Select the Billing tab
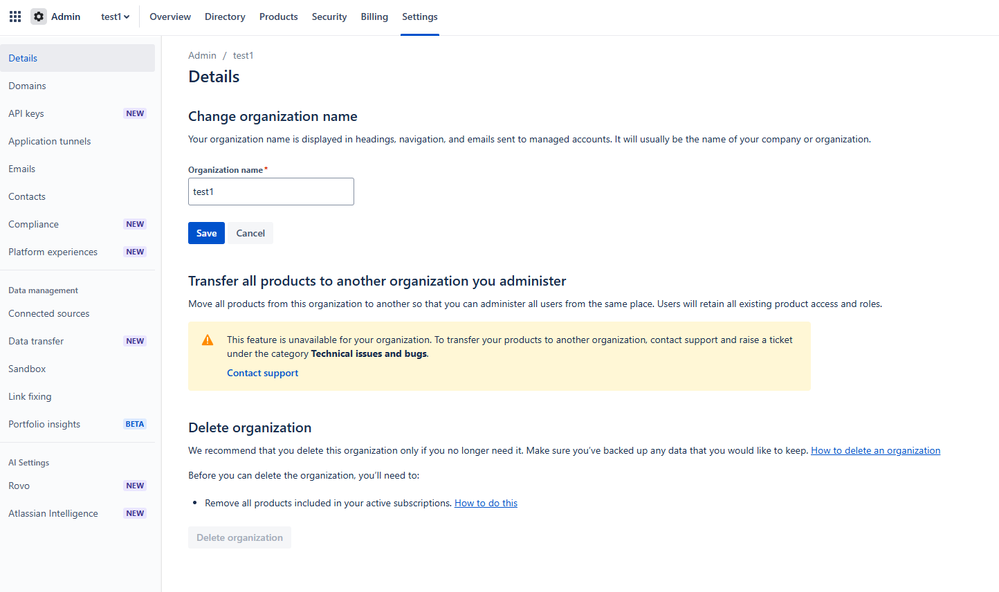This screenshot has height=592, width=999. pyautogui.click(x=374, y=17)
